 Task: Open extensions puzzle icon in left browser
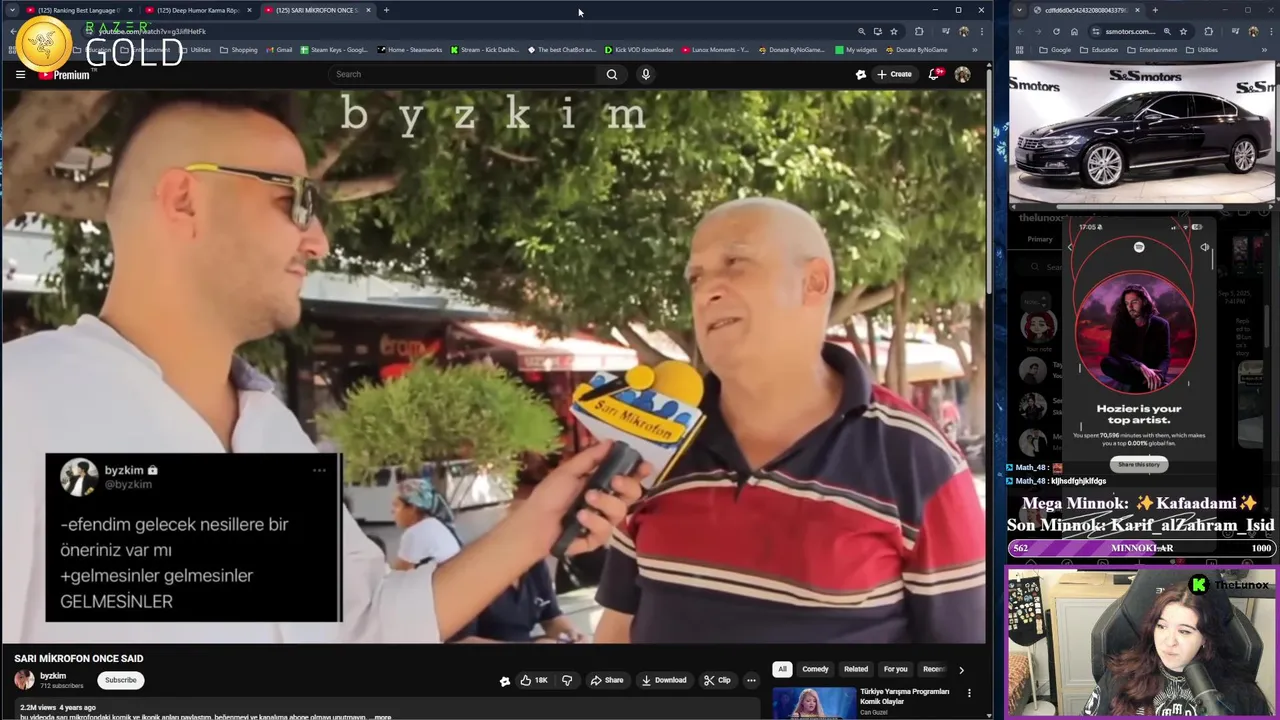click(919, 31)
